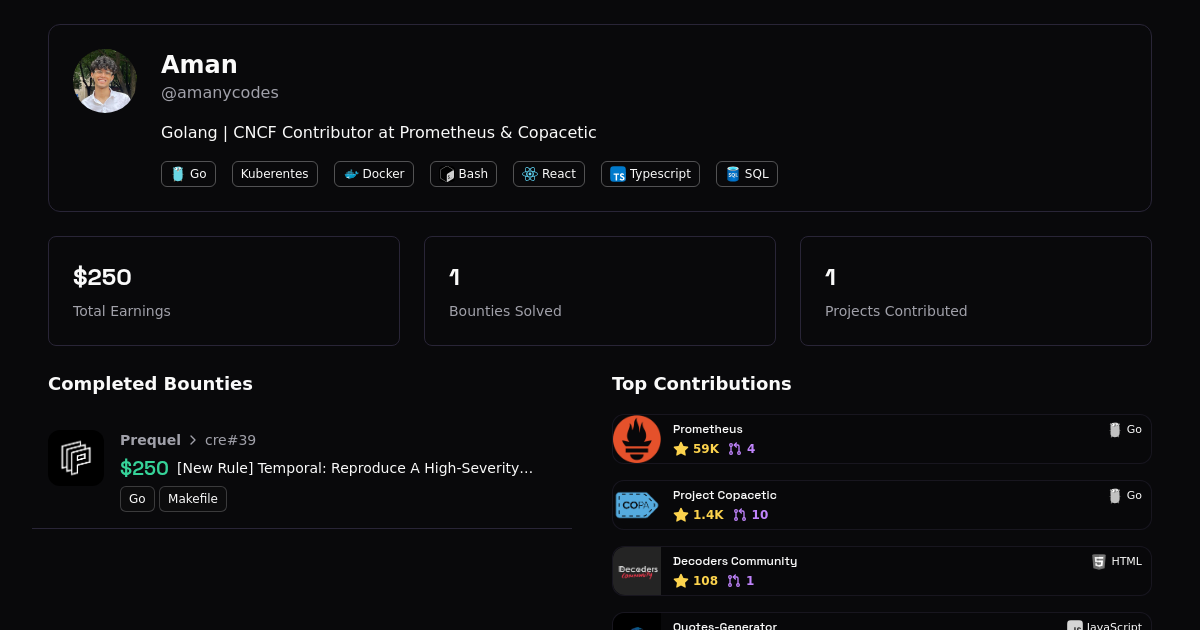Viewport: 1200px width, 630px height.
Task: Select the Typescript skill tag
Action: (x=650, y=174)
